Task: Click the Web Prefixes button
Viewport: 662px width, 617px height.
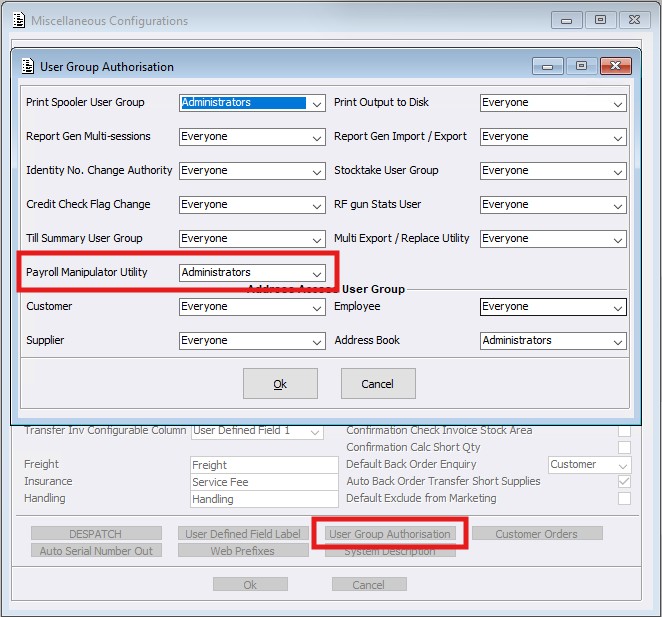Action: [242, 551]
